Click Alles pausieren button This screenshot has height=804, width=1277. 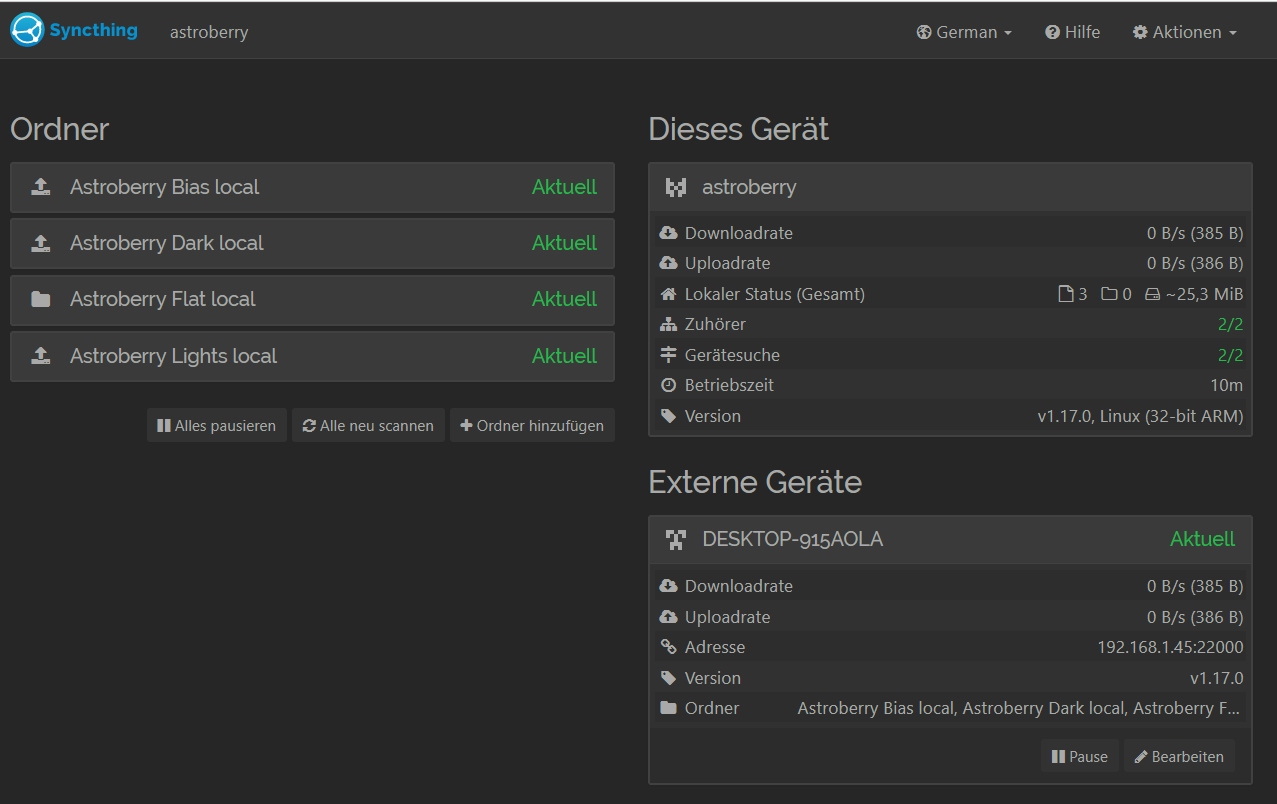[x=217, y=425]
